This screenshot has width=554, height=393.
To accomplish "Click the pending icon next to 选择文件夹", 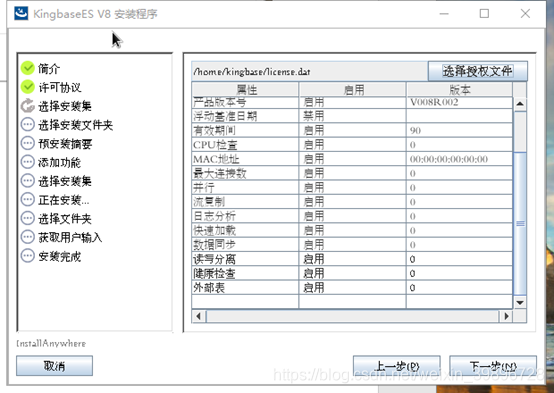I will tap(28, 218).
